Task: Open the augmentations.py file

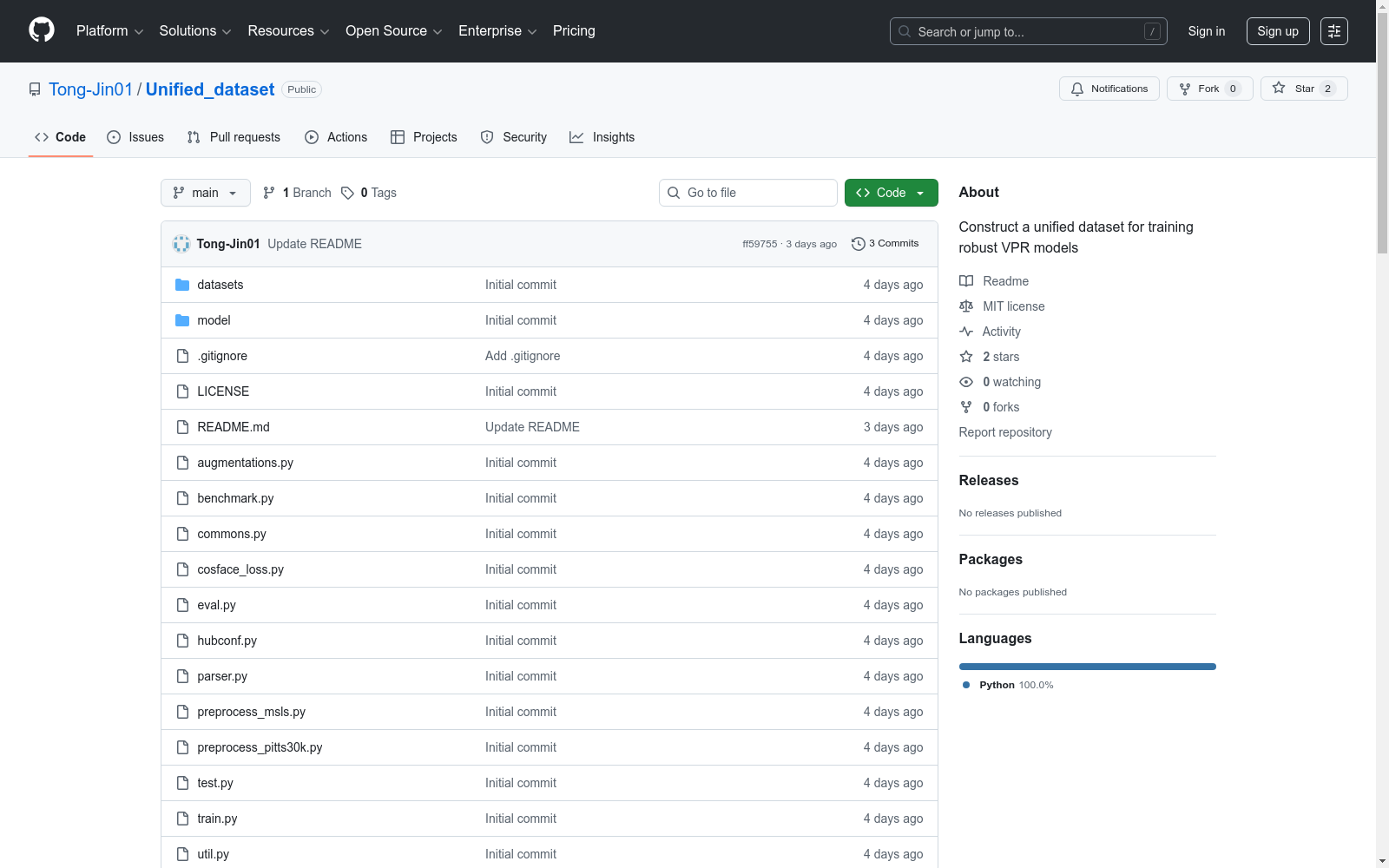Action: 246,463
